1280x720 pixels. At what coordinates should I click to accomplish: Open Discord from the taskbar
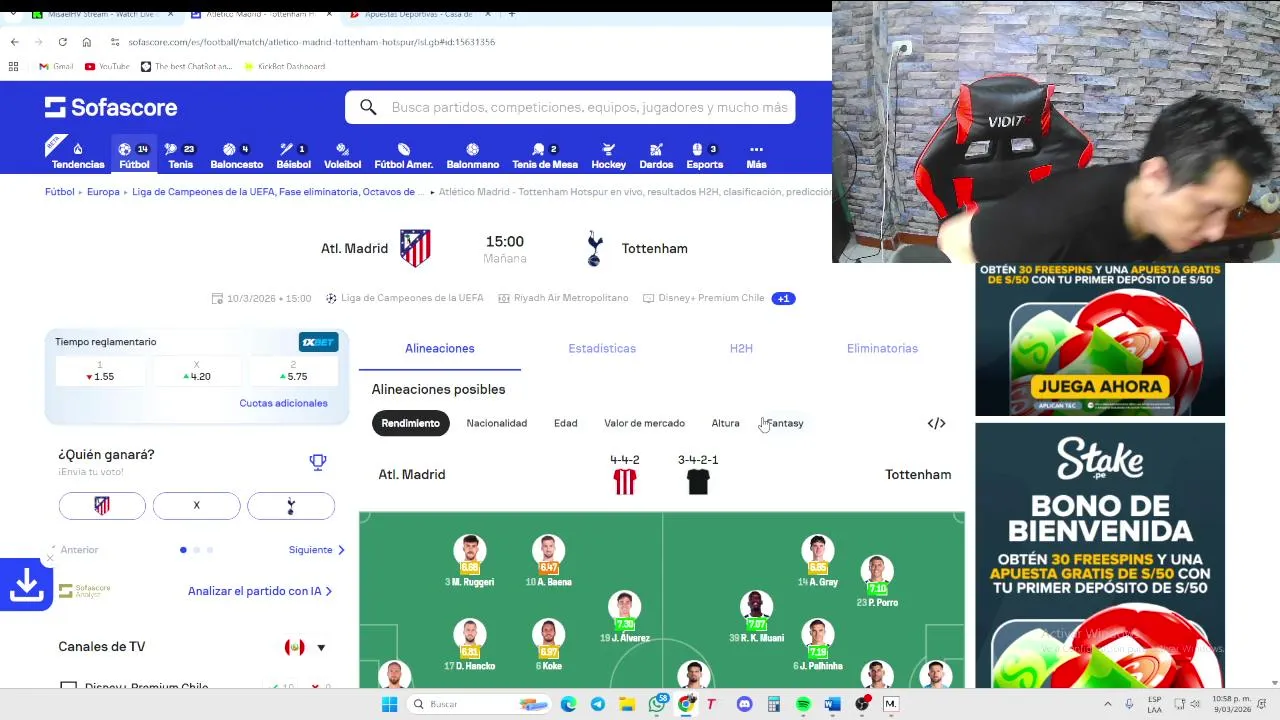[x=744, y=704]
